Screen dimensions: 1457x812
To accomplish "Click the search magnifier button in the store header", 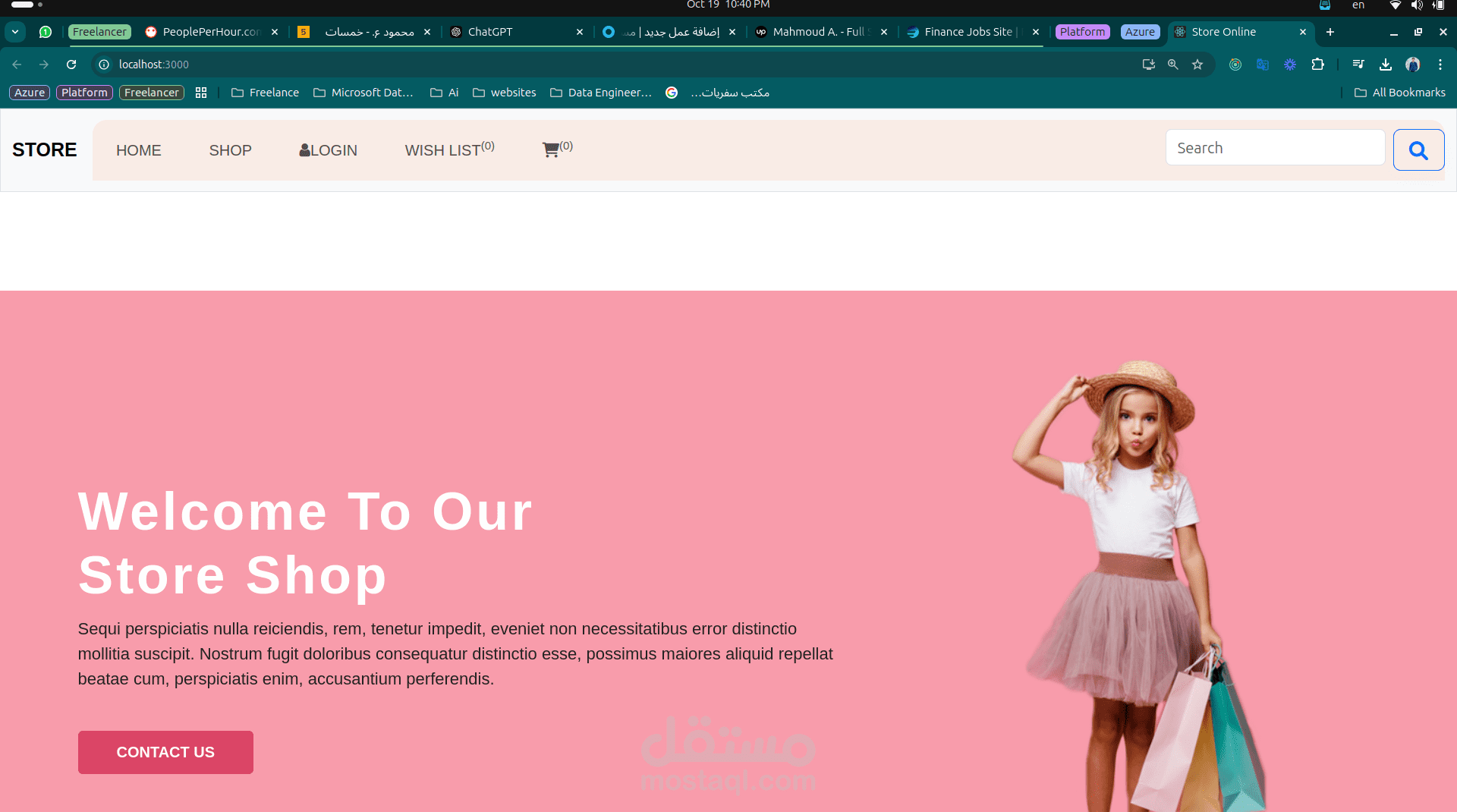I will click(1418, 149).
